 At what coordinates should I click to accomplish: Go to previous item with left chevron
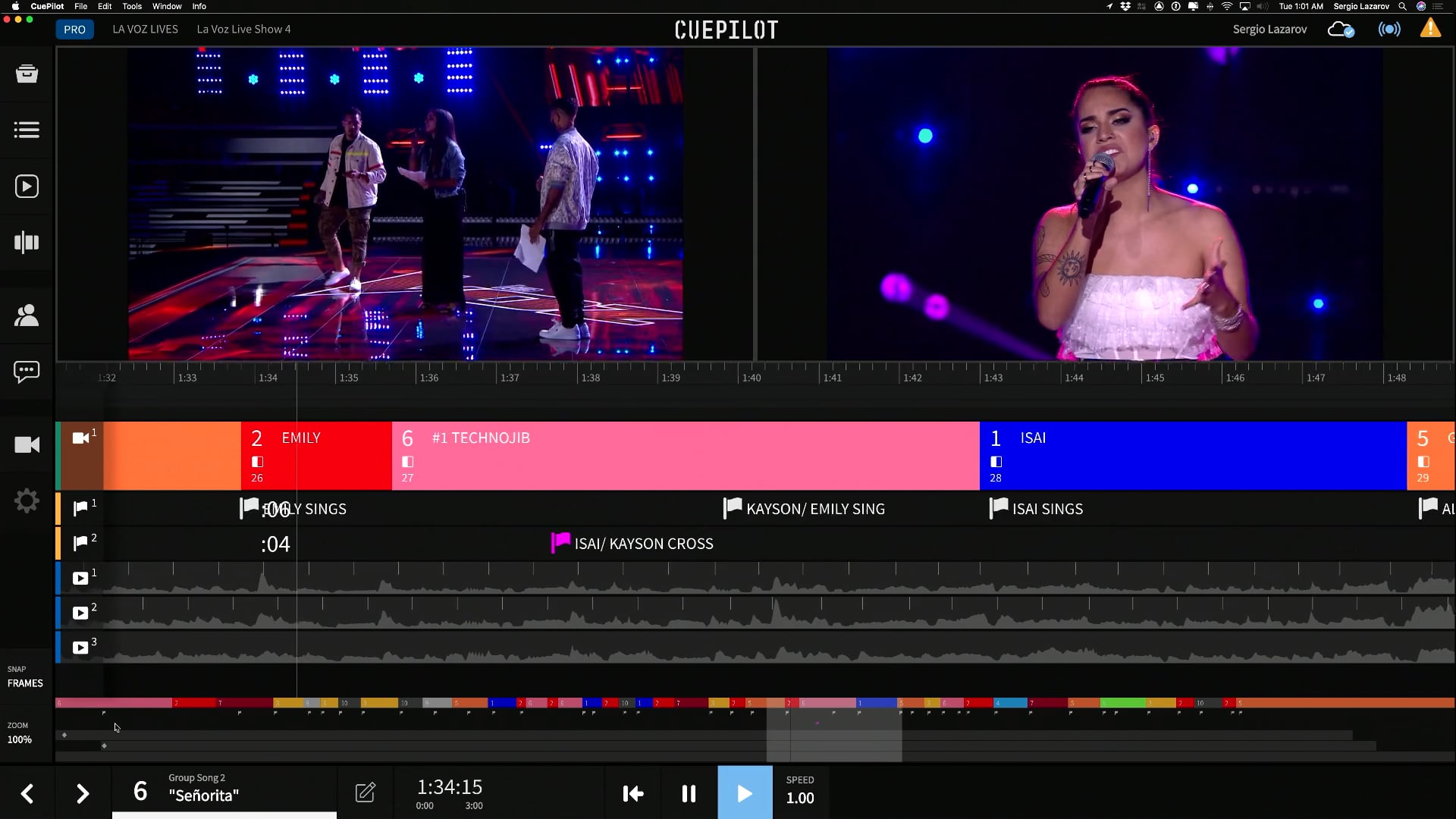coord(27,794)
